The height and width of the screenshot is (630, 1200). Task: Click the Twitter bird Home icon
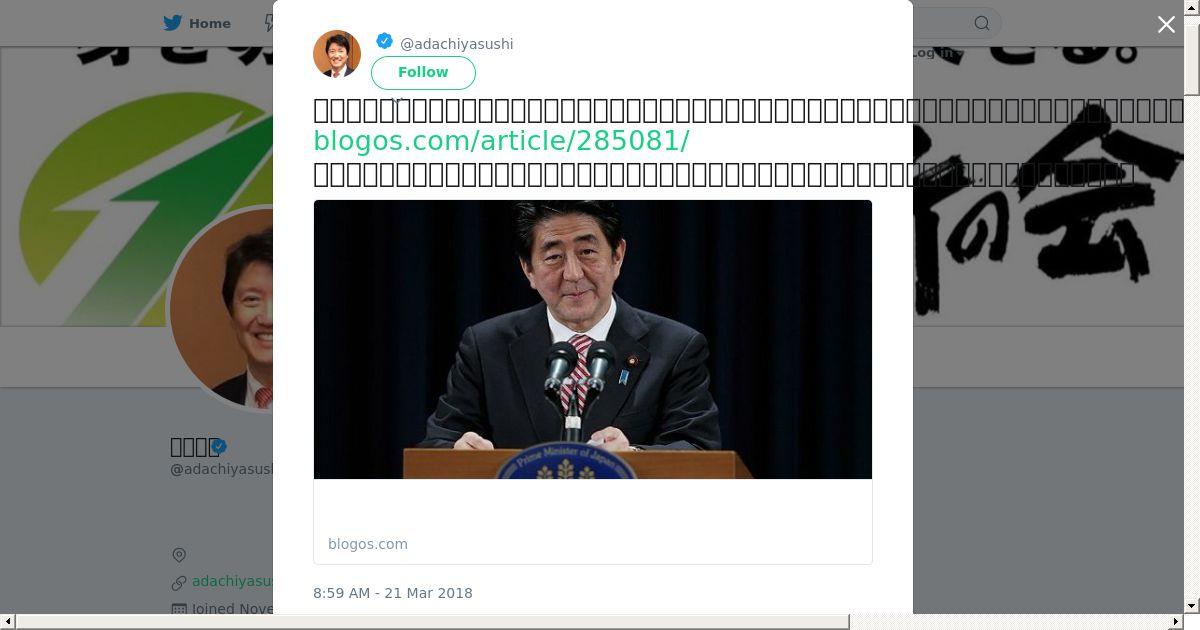point(173,23)
